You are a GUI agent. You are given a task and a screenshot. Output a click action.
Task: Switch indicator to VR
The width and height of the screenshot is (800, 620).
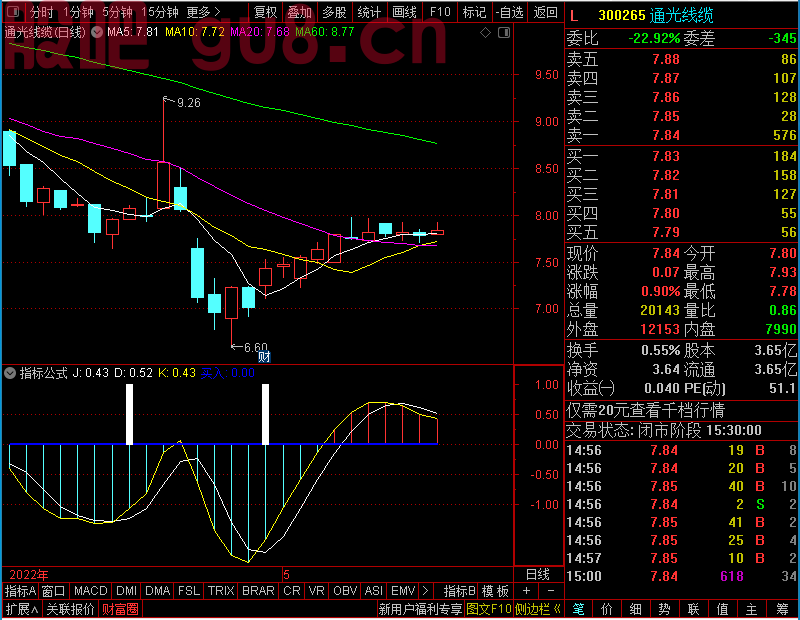317,591
